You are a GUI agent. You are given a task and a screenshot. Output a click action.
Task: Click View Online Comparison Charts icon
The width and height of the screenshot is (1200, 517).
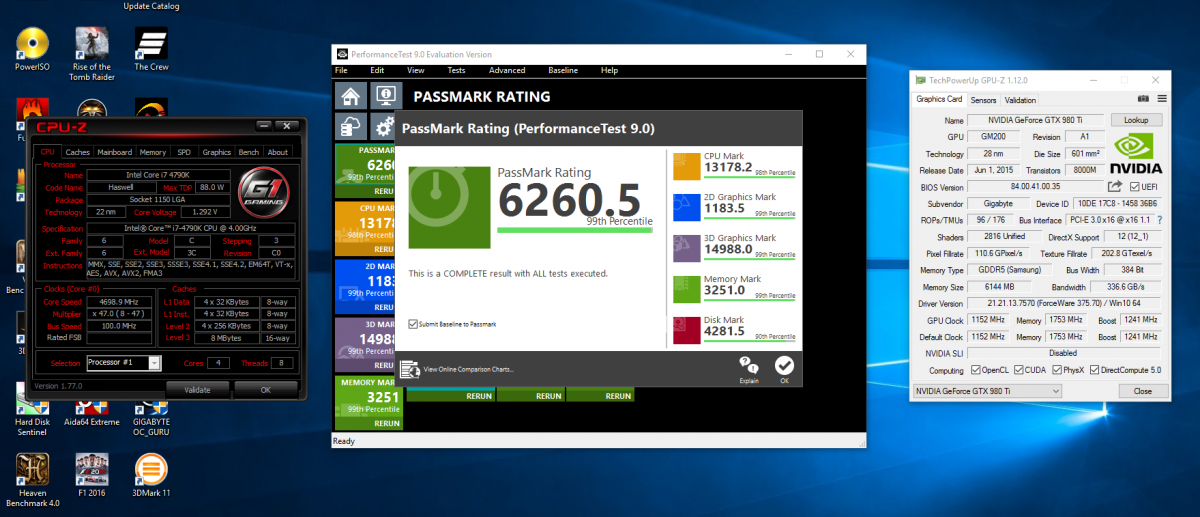coord(410,369)
